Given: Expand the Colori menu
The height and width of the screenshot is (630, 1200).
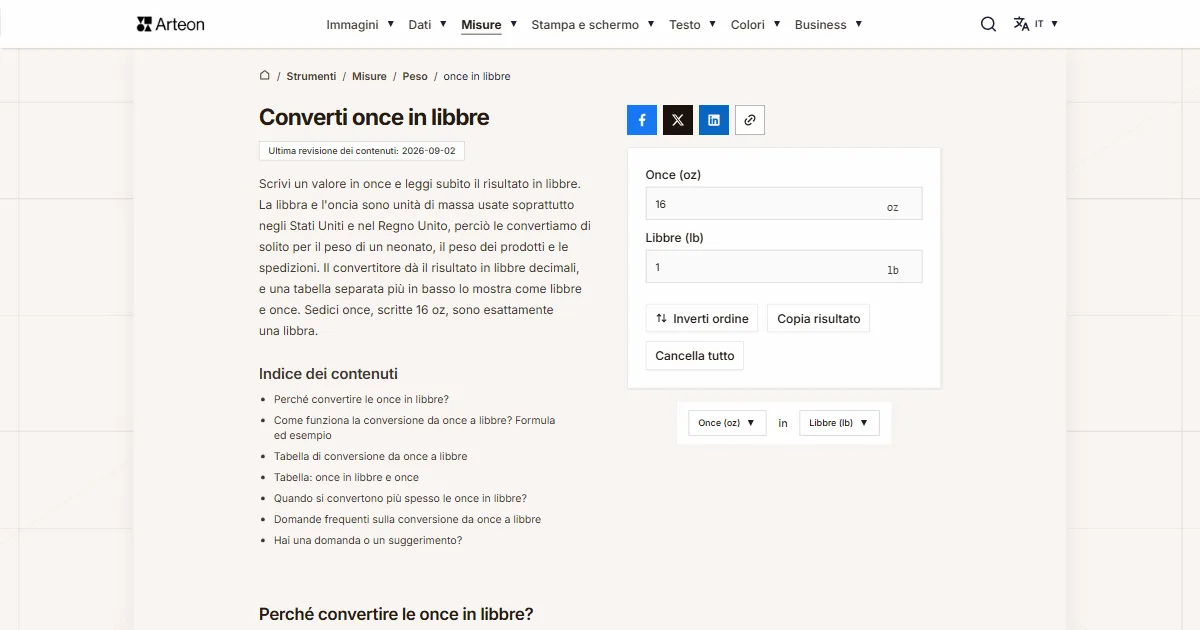Looking at the screenshot, I should 756,24.
